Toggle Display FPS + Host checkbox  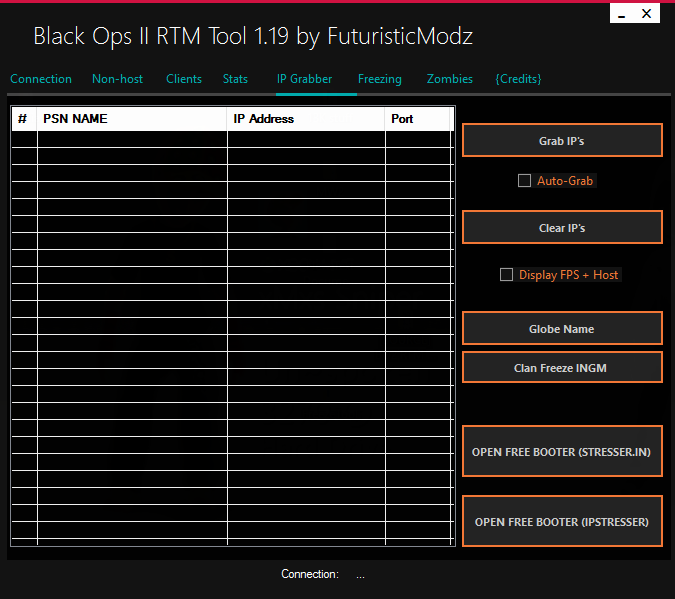[x=506, y=274]
